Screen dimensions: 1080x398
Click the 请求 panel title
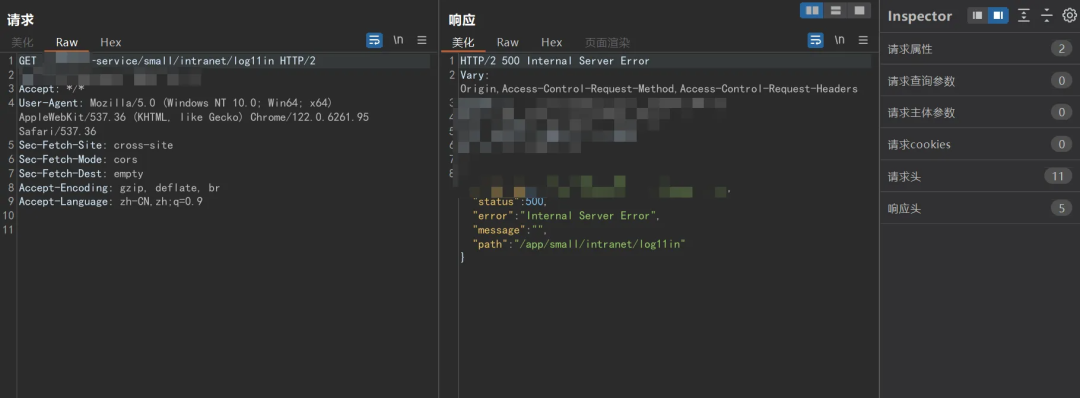[20, 20]
